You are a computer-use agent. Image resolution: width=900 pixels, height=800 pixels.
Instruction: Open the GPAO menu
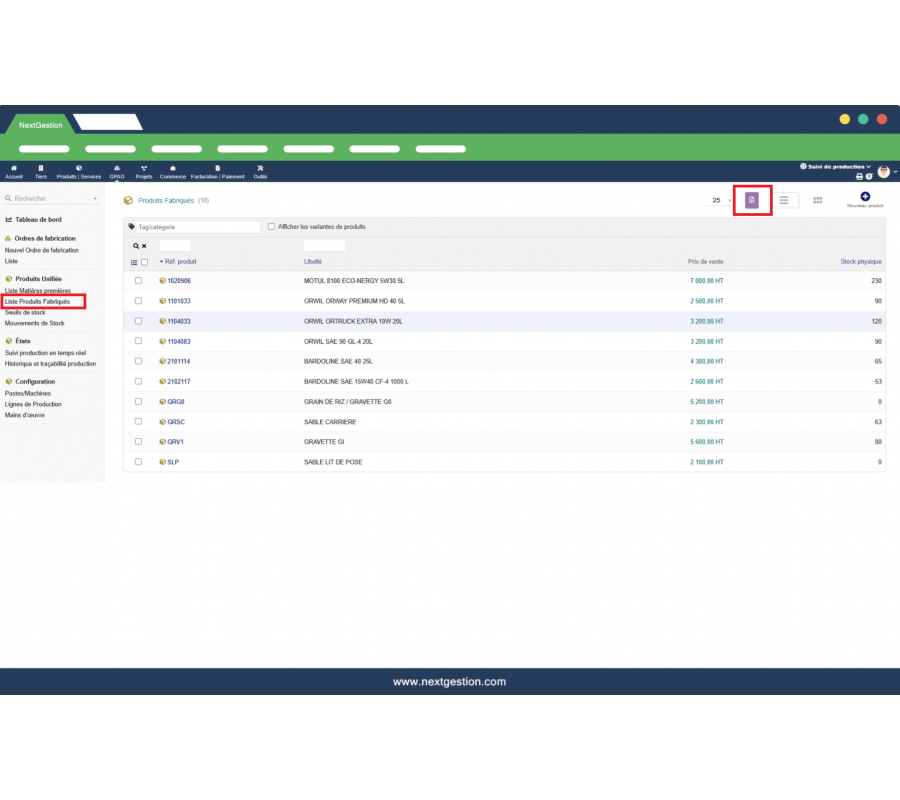click(x=117, y=171)
